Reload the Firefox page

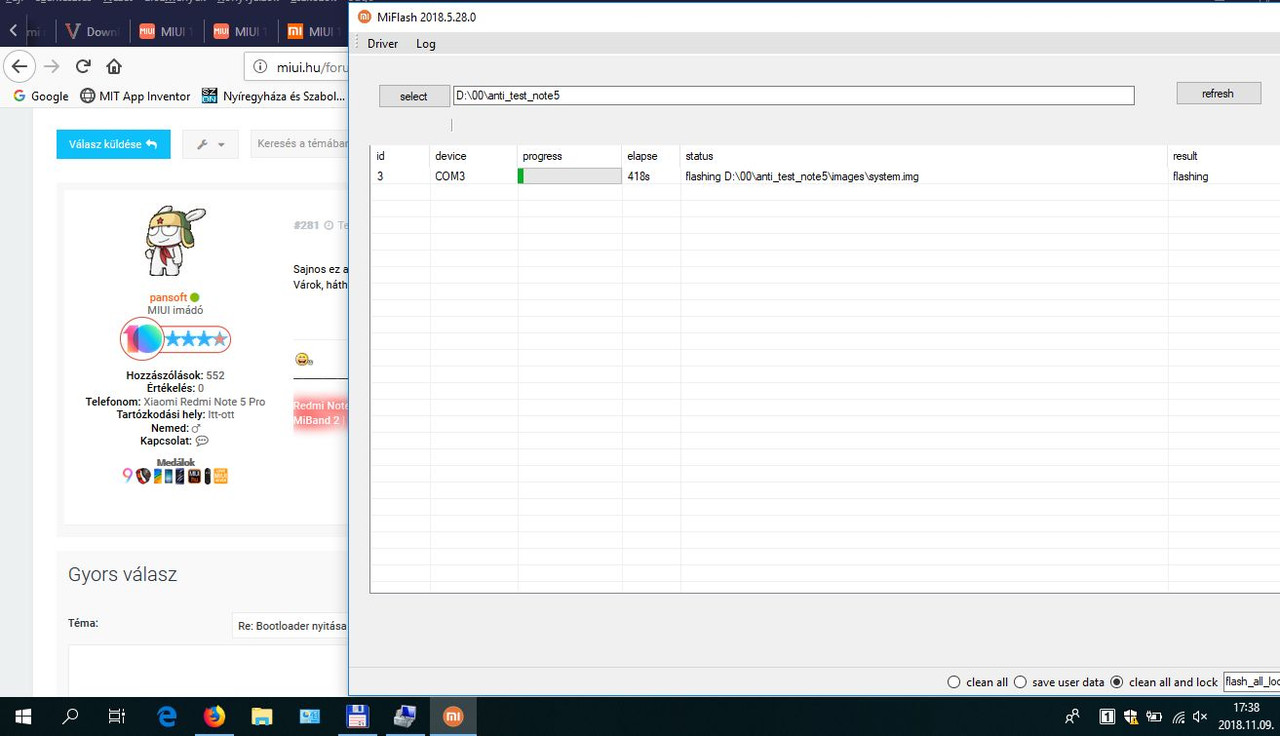83,66
